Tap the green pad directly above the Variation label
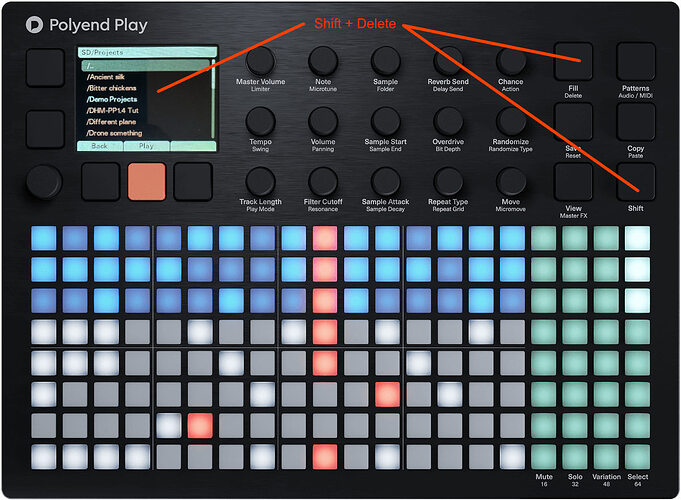The height and width of the screenshot is (500, 681). pyautogui.click(x=606, y=457)
